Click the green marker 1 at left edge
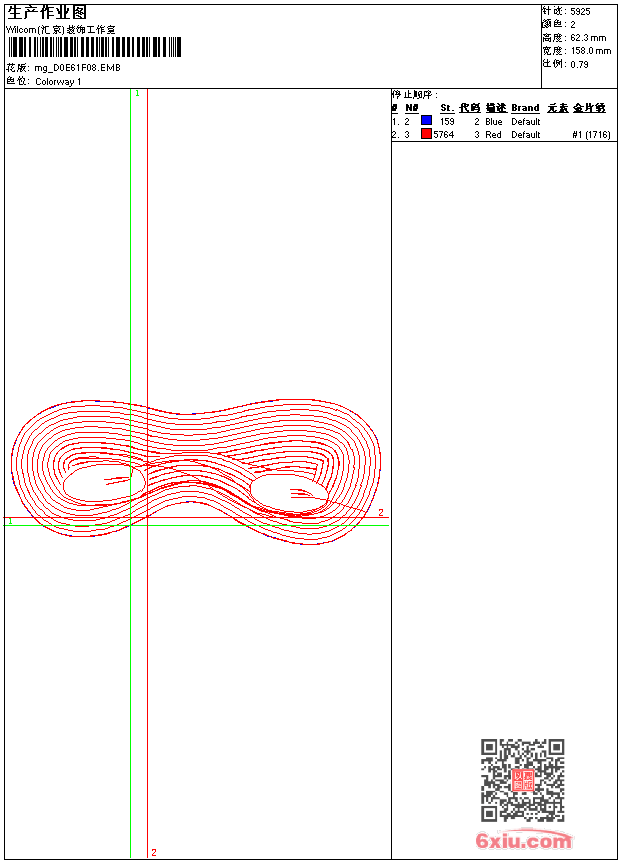The width and height of the screenshot is (620, 860). 10,521
